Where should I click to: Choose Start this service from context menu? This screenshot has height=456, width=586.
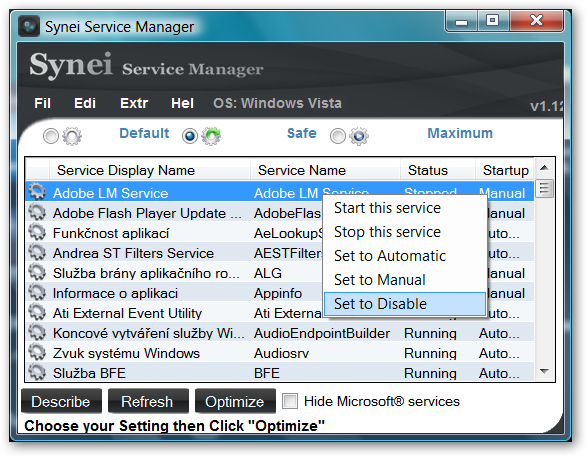coord(405,208)
